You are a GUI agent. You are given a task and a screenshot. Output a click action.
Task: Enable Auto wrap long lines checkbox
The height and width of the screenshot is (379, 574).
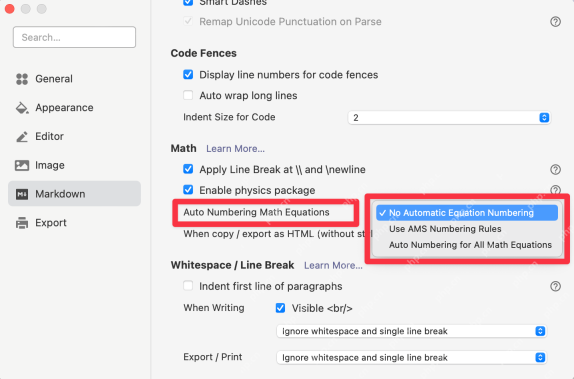click(188, 96)
